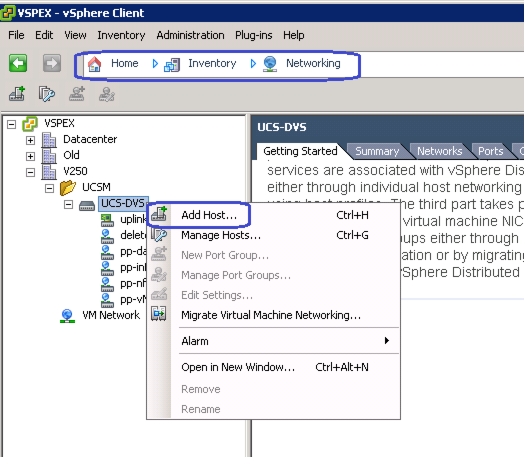Switch to the Summary tab

tap(377, 151)
